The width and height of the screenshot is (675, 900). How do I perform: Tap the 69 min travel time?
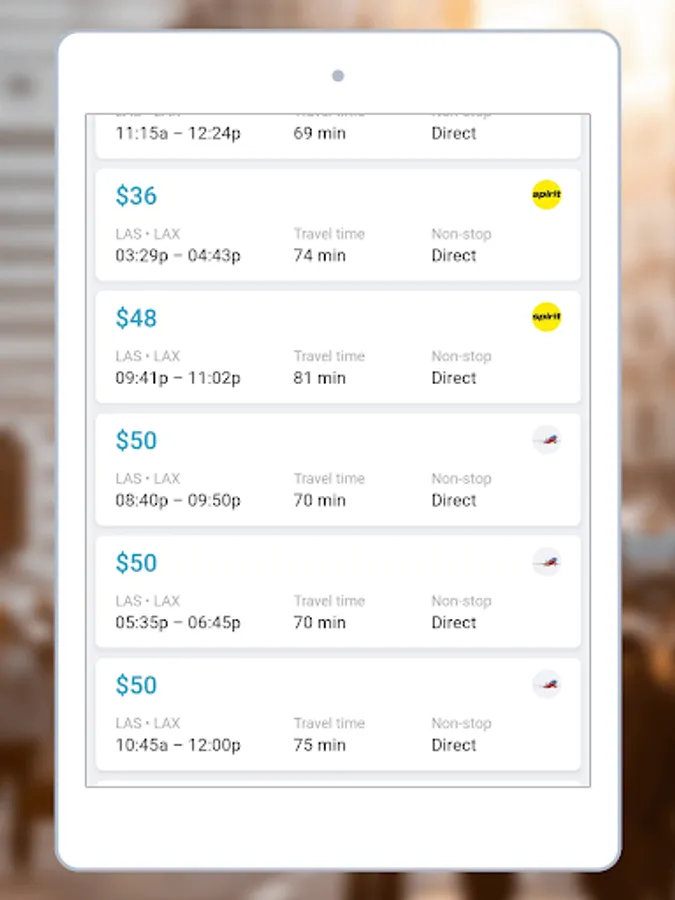[319, 133]
